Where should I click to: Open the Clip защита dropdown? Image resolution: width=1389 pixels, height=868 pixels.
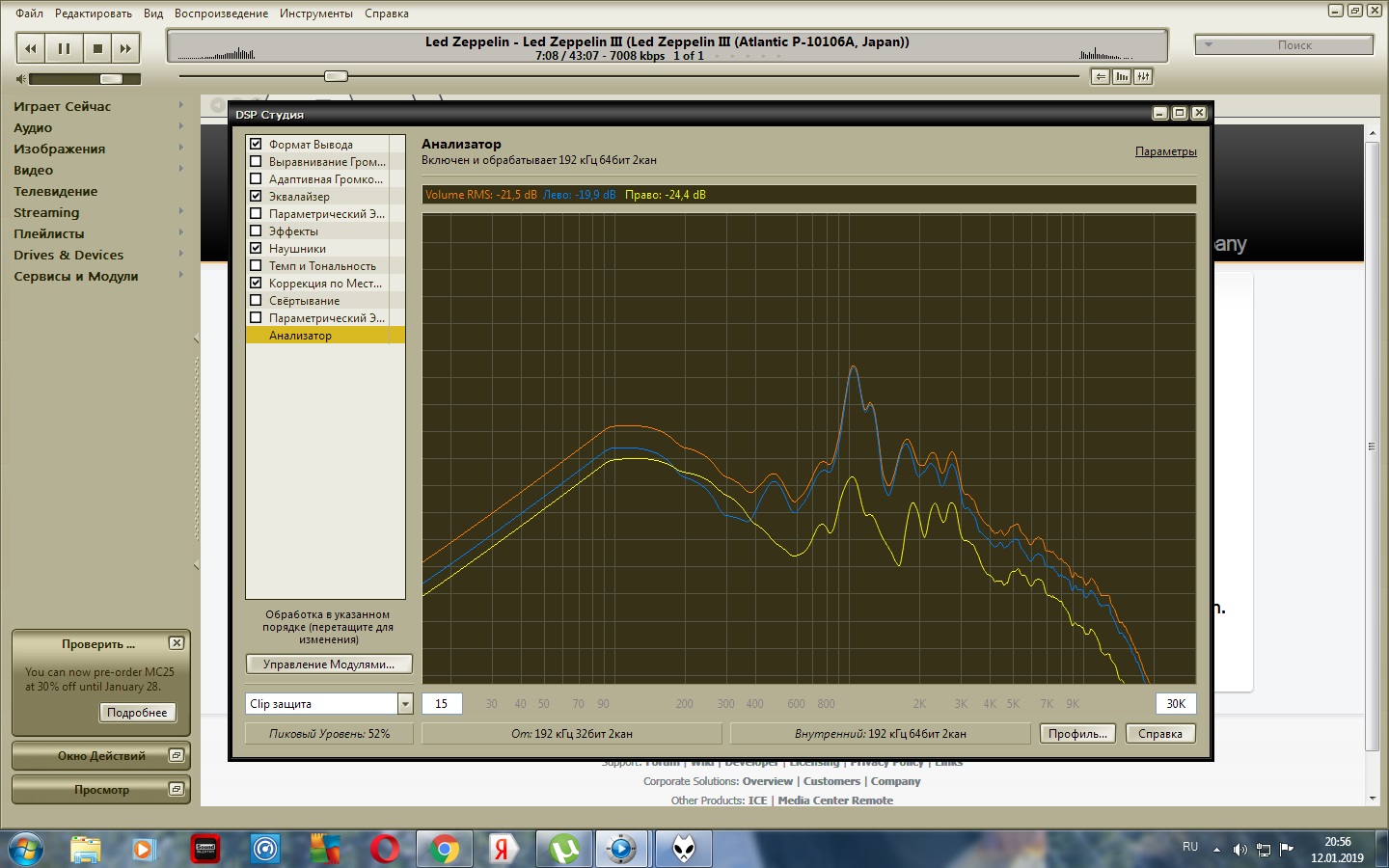point(405,704)
